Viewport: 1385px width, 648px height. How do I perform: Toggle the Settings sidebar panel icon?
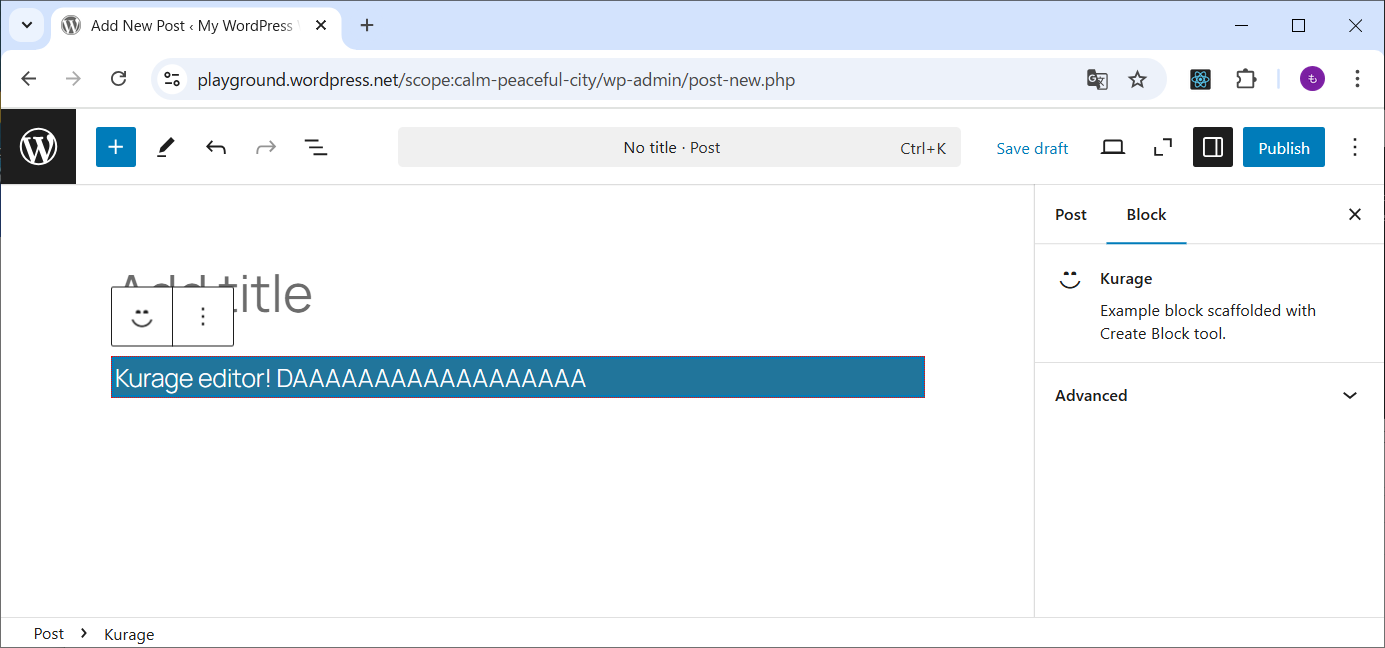coord(1213,147)
